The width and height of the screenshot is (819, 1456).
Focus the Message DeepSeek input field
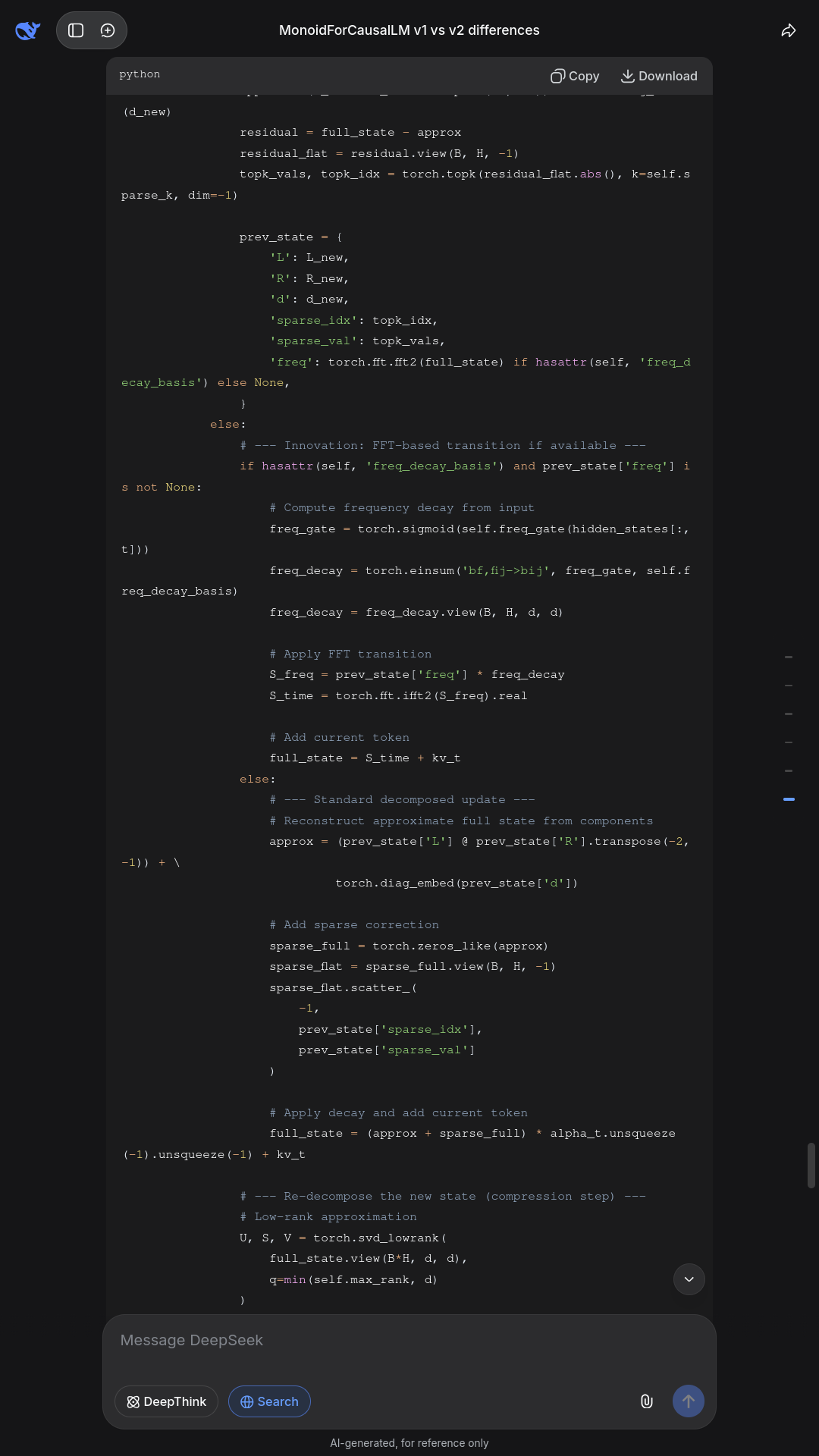(x=409, y=1340)
